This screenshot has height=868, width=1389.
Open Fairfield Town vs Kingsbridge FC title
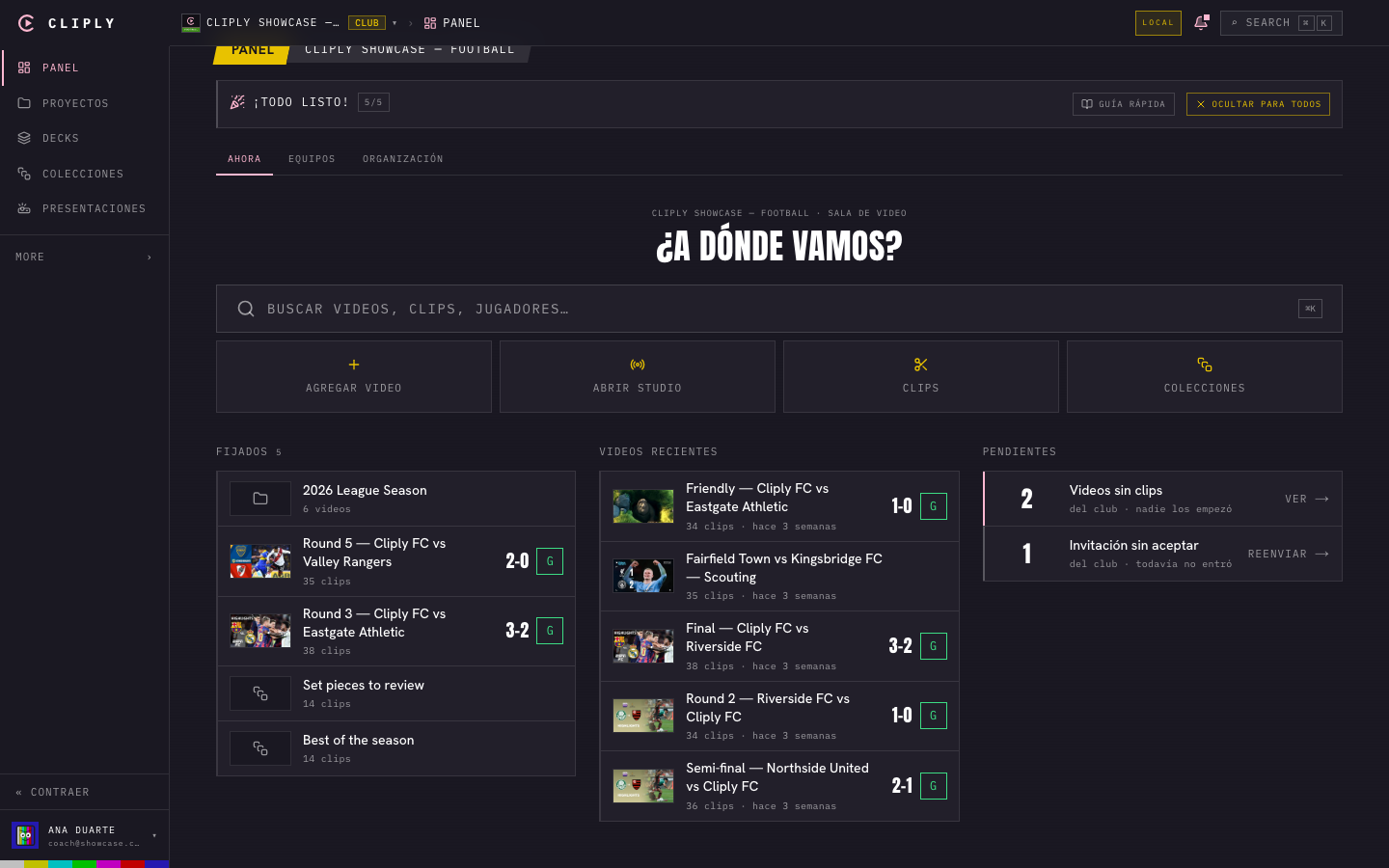point(784,568)
